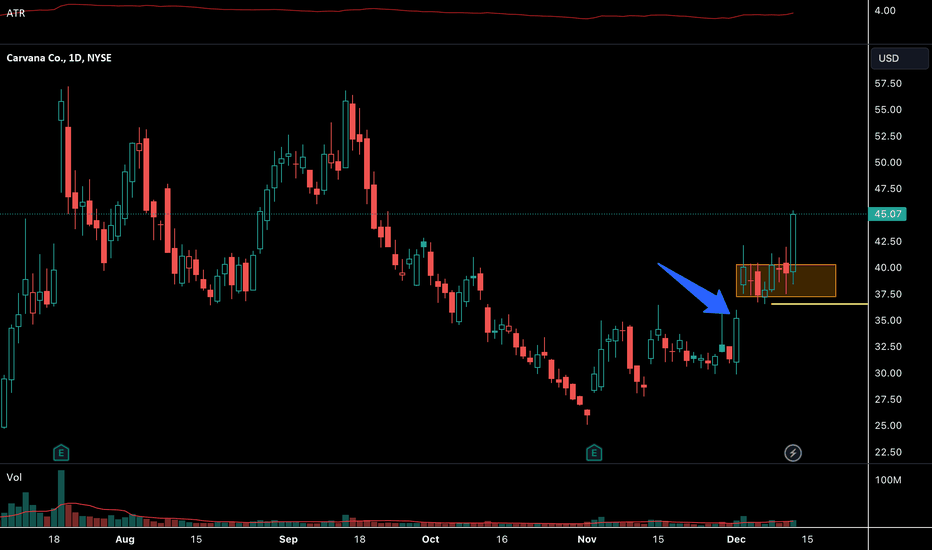Open the December lightning bolt event icon

[x=792, y=453]
